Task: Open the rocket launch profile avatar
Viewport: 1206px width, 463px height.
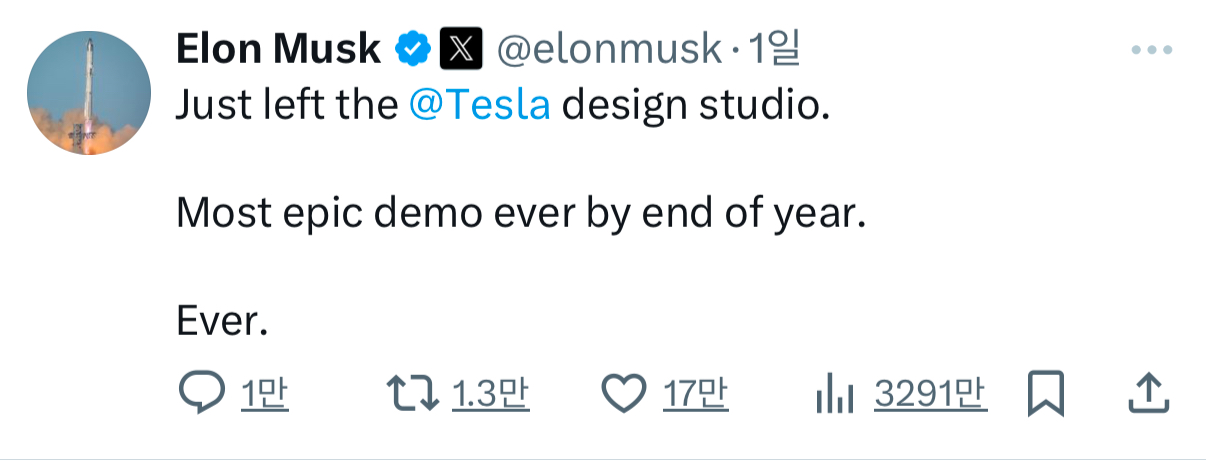Action: click(x=88, y=92)
